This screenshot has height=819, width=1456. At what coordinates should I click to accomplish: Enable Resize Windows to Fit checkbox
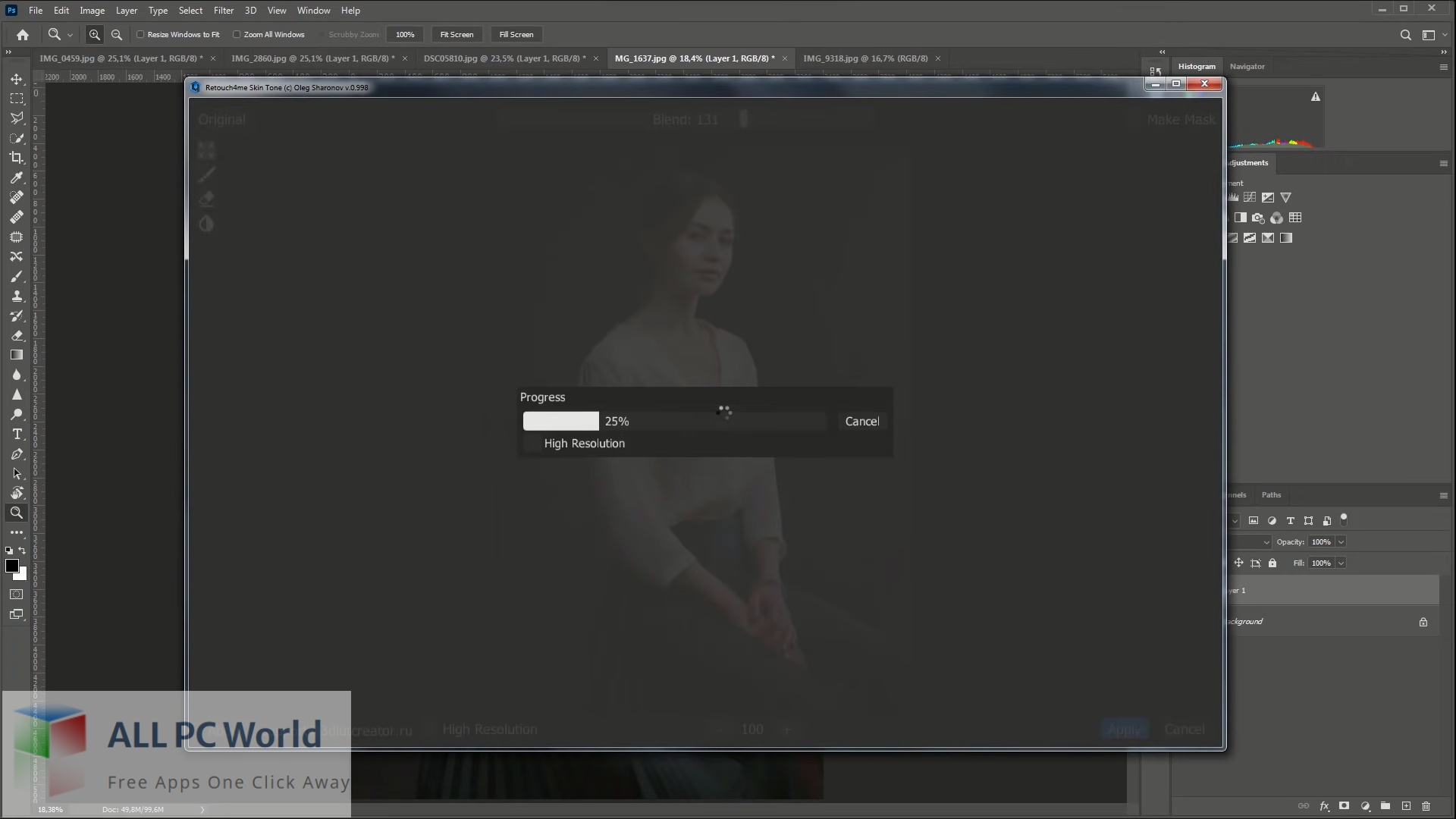(140, 35)
